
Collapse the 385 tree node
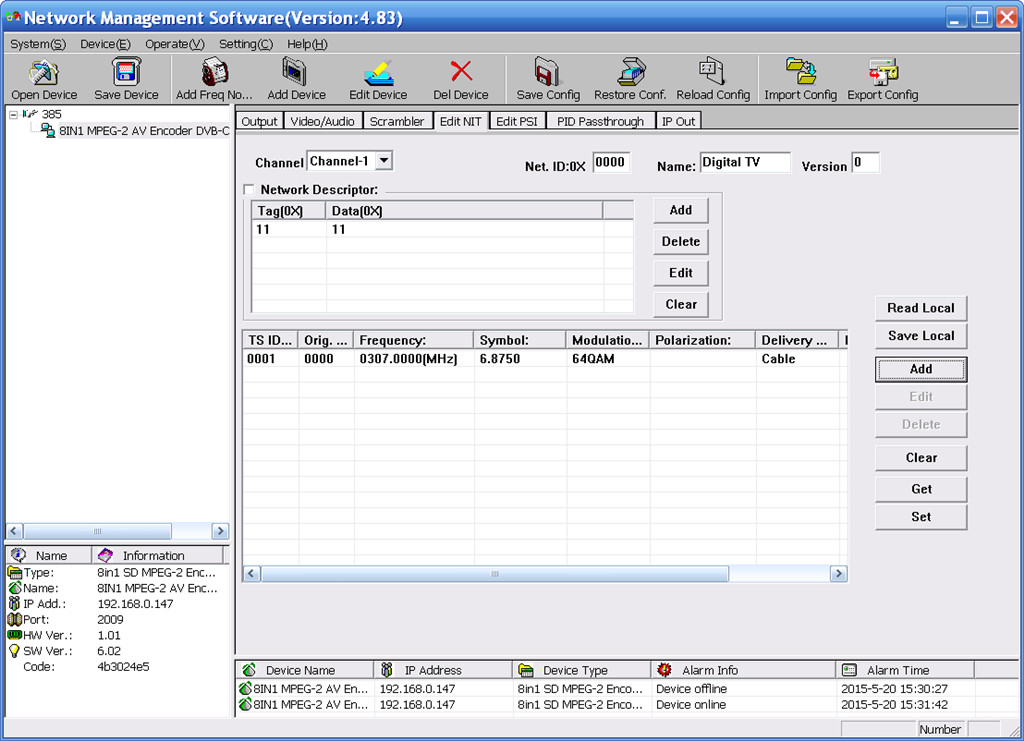tap(13, 114)
